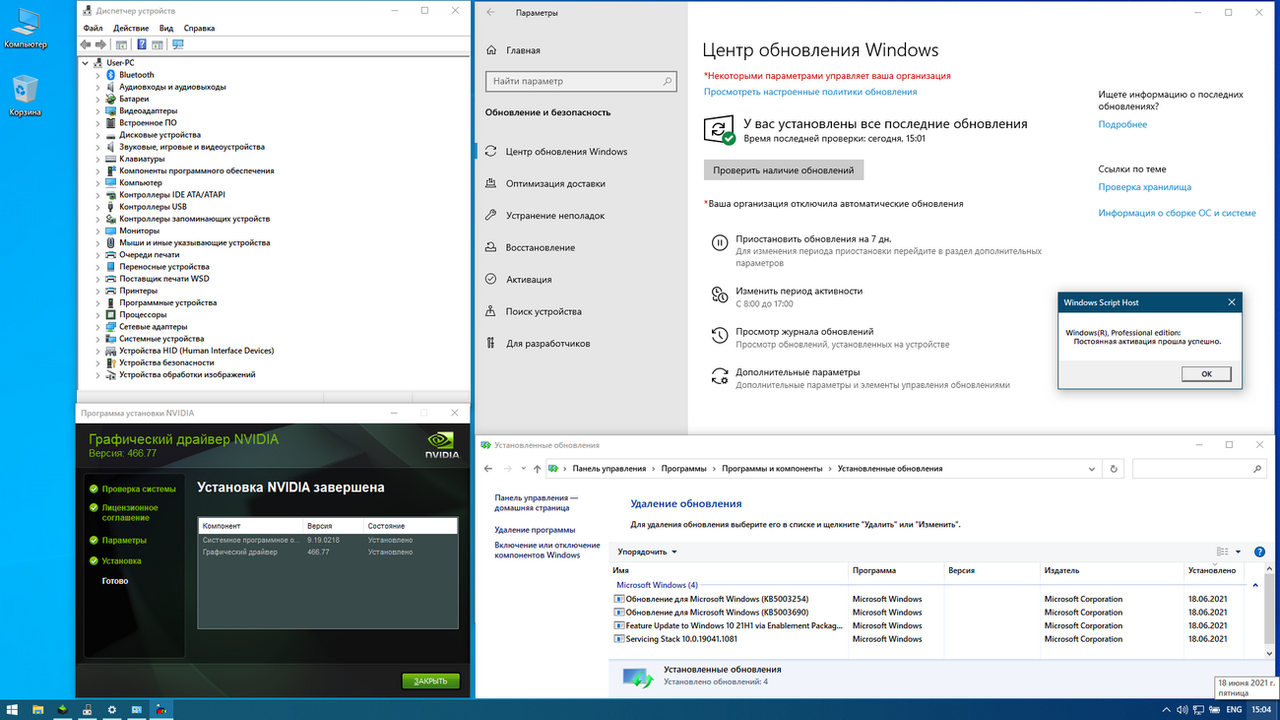Click Подробнее link in Settings
1280x720 pixels.
pyautogui.click(x=1122, y=125)
